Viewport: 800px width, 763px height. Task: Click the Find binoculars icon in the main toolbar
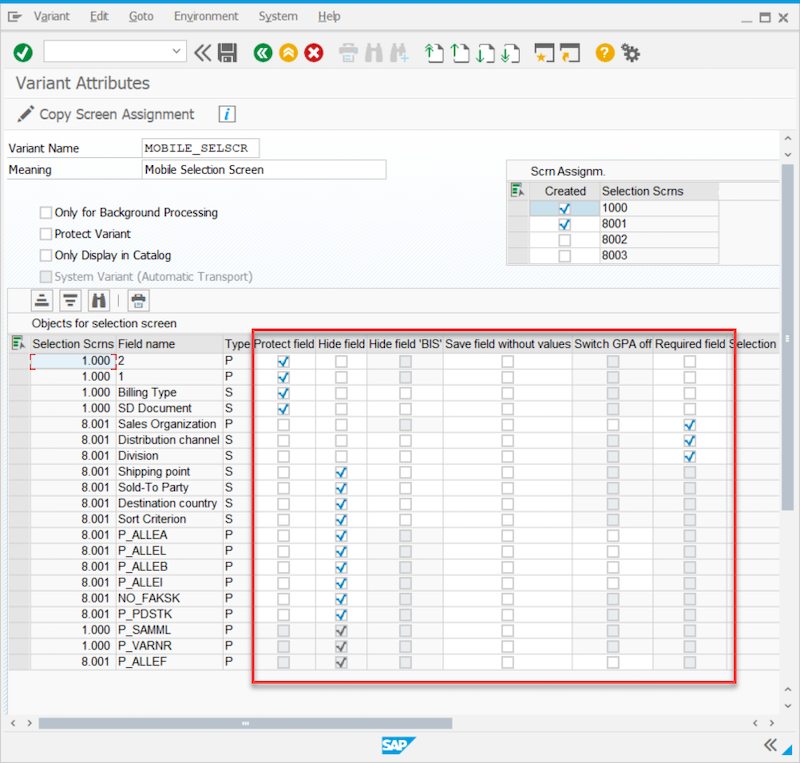374,53
